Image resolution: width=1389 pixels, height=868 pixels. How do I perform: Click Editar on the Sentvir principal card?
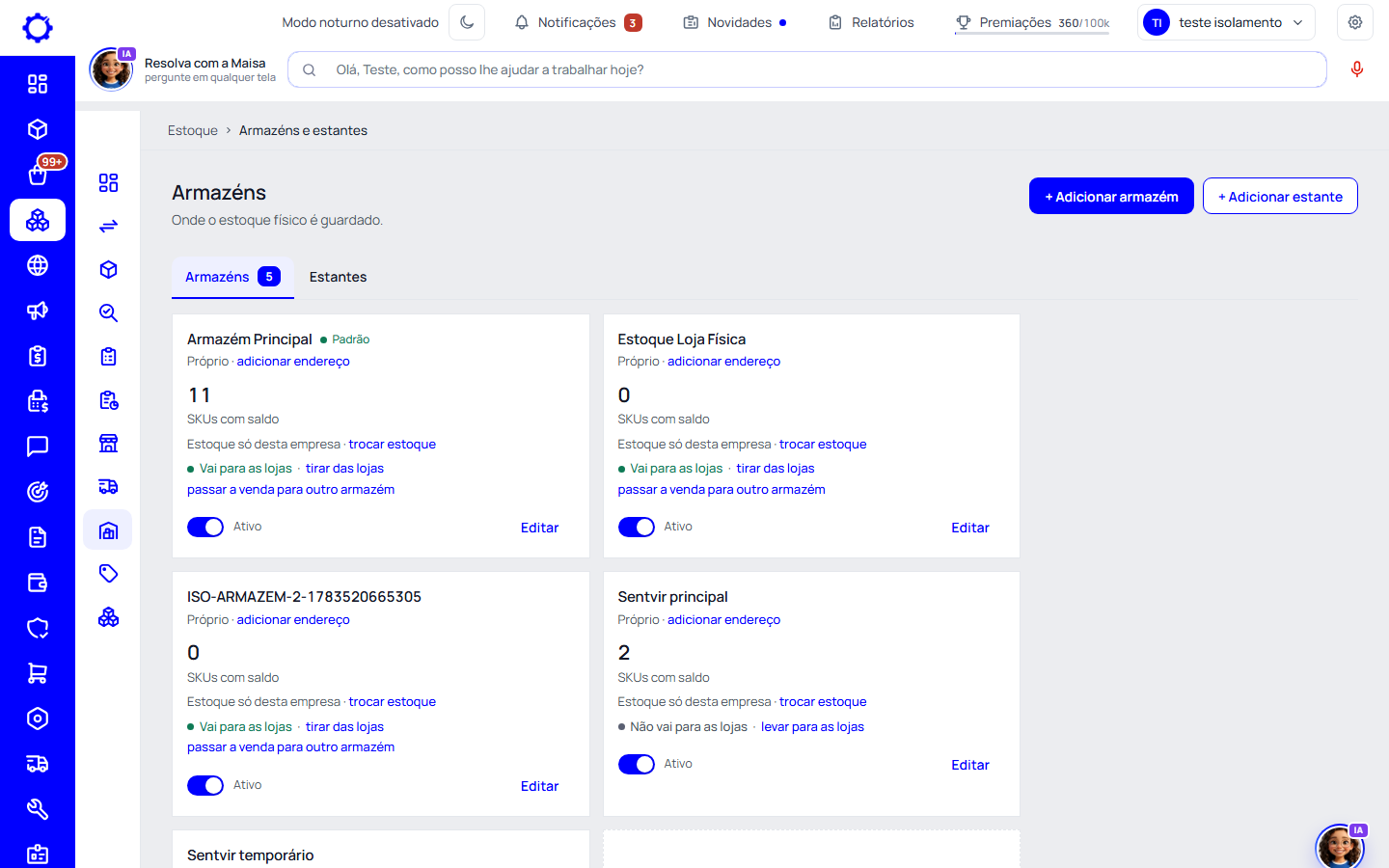970,765
